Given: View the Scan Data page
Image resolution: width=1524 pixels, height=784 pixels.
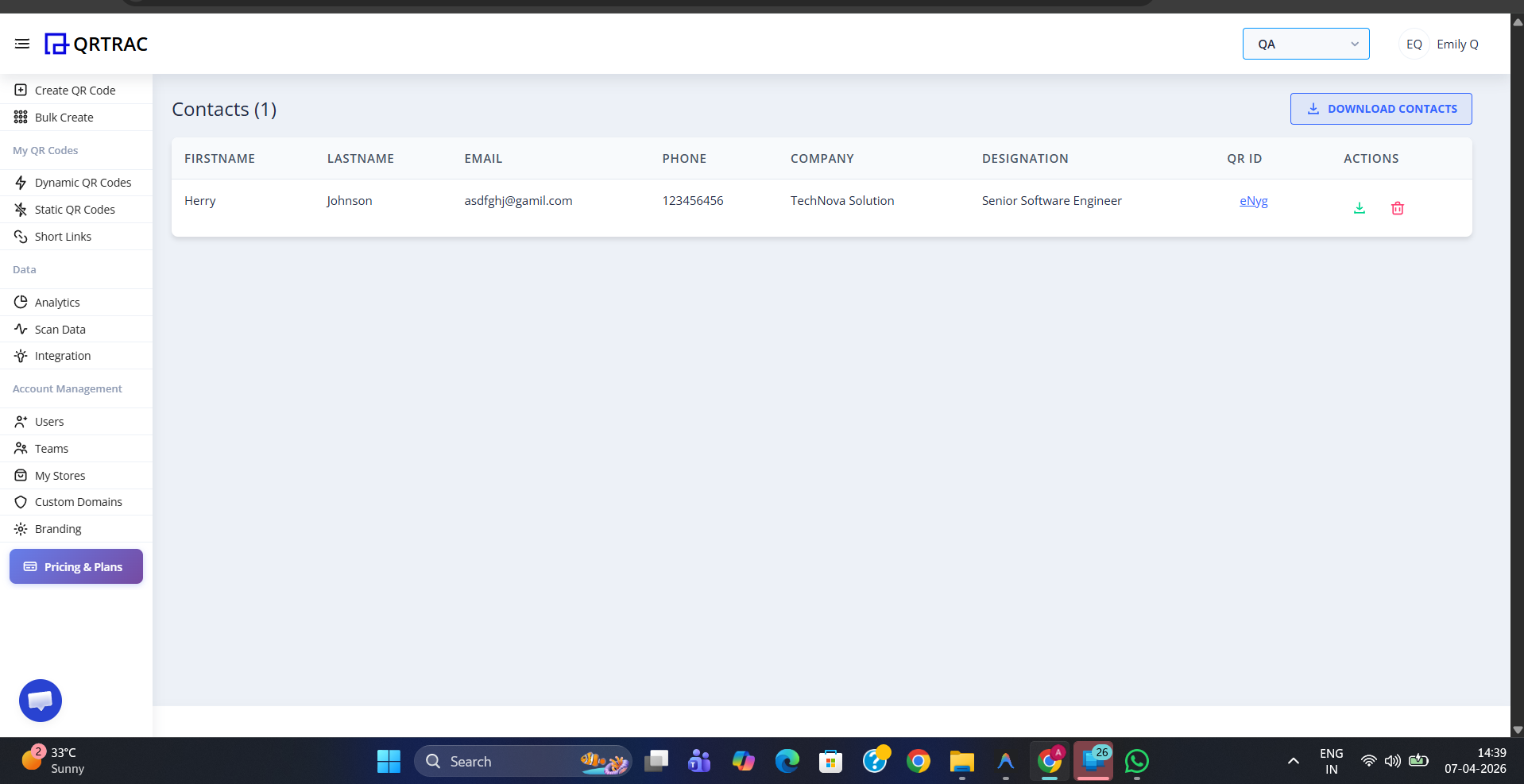Looking at the screenshot, I should coord(60,329).
